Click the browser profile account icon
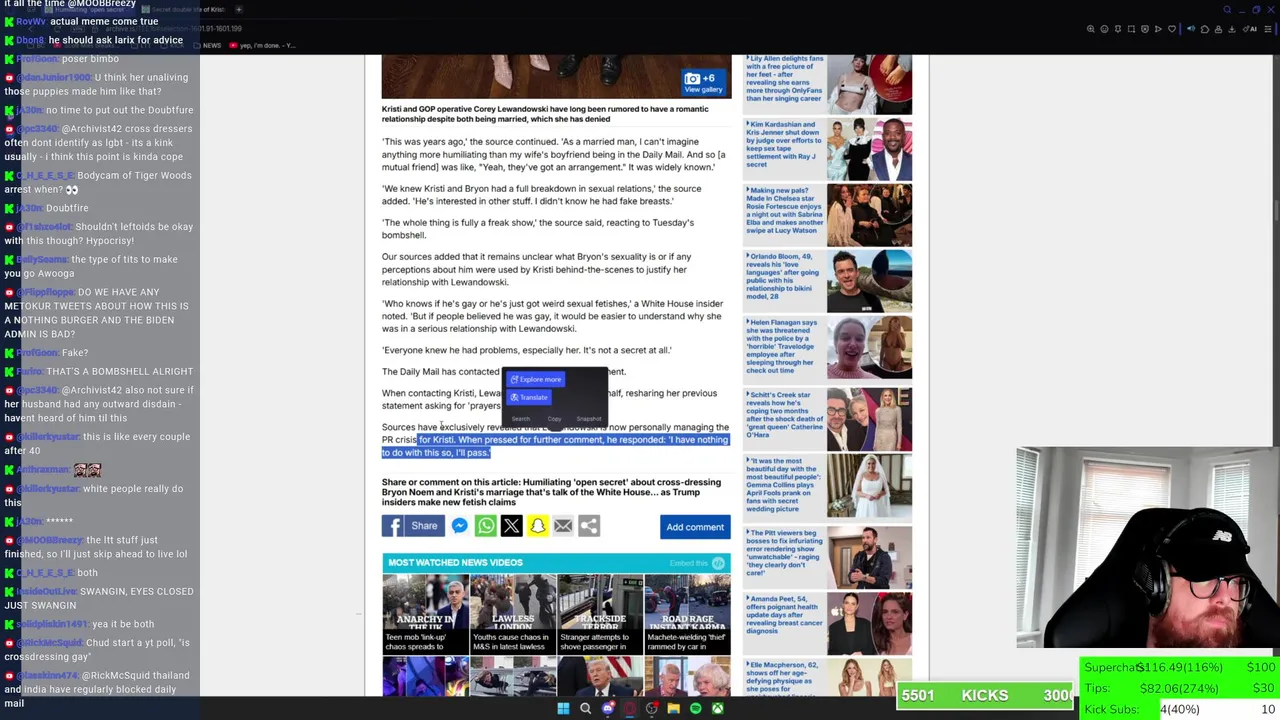 pos(1218,29)
